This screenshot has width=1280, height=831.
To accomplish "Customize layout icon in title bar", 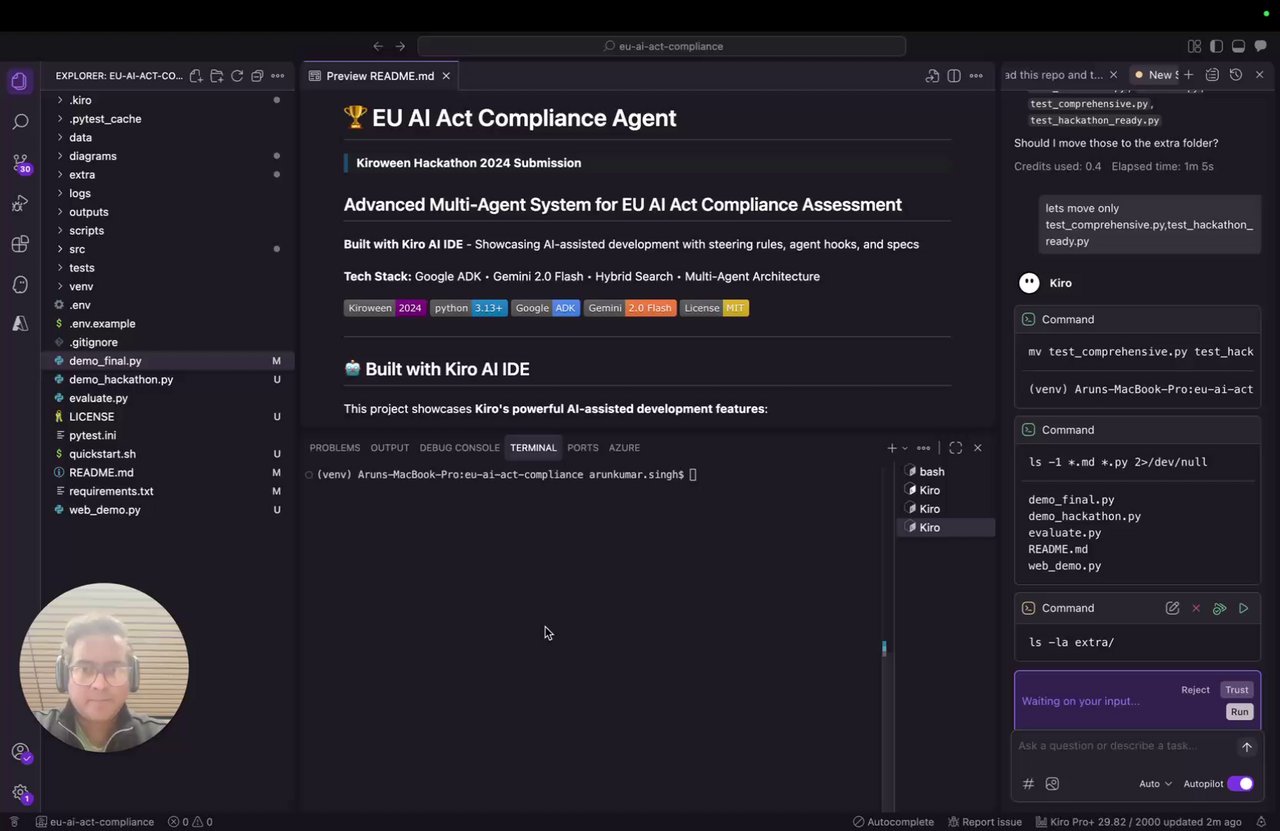I will 1194,46.
